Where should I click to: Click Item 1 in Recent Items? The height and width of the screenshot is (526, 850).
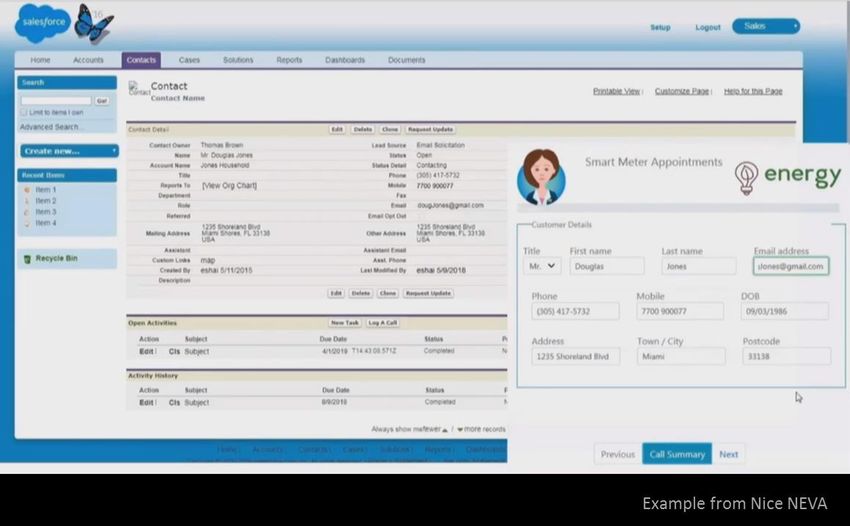[x=46, y=190]
